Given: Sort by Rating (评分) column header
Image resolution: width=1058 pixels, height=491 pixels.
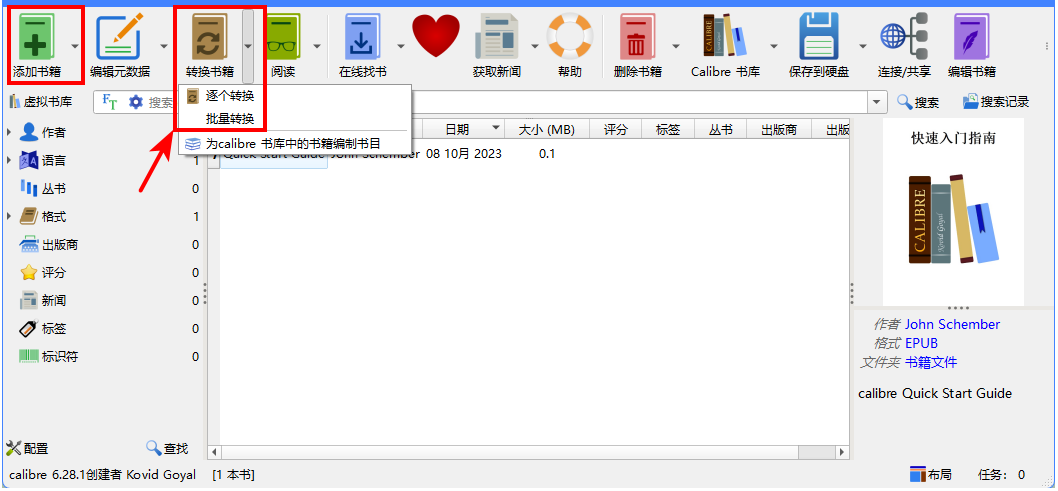Looking at the screenshot, I should (615, 129).
